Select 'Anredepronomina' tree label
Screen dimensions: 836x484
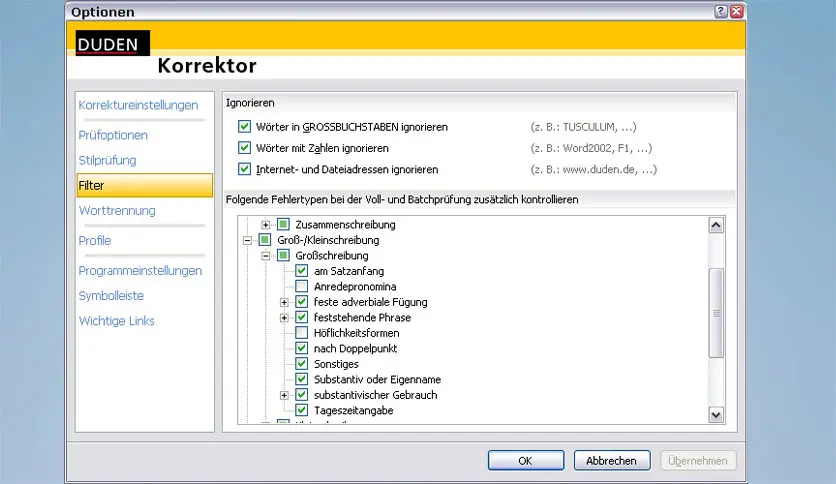tap(355, 286)
